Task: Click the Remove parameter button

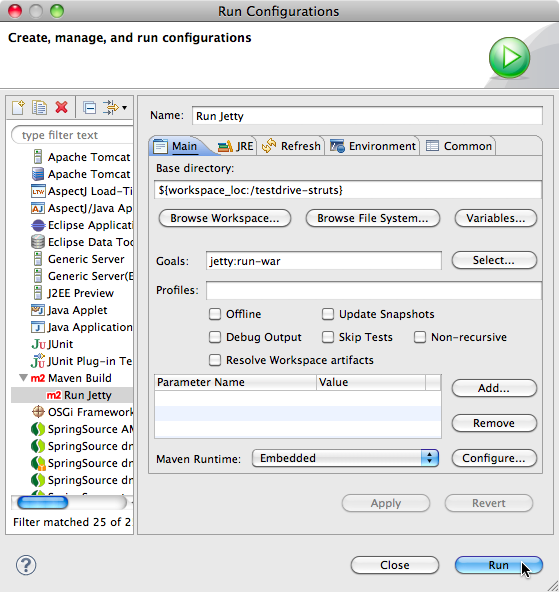Action: (x=494, y=423)
